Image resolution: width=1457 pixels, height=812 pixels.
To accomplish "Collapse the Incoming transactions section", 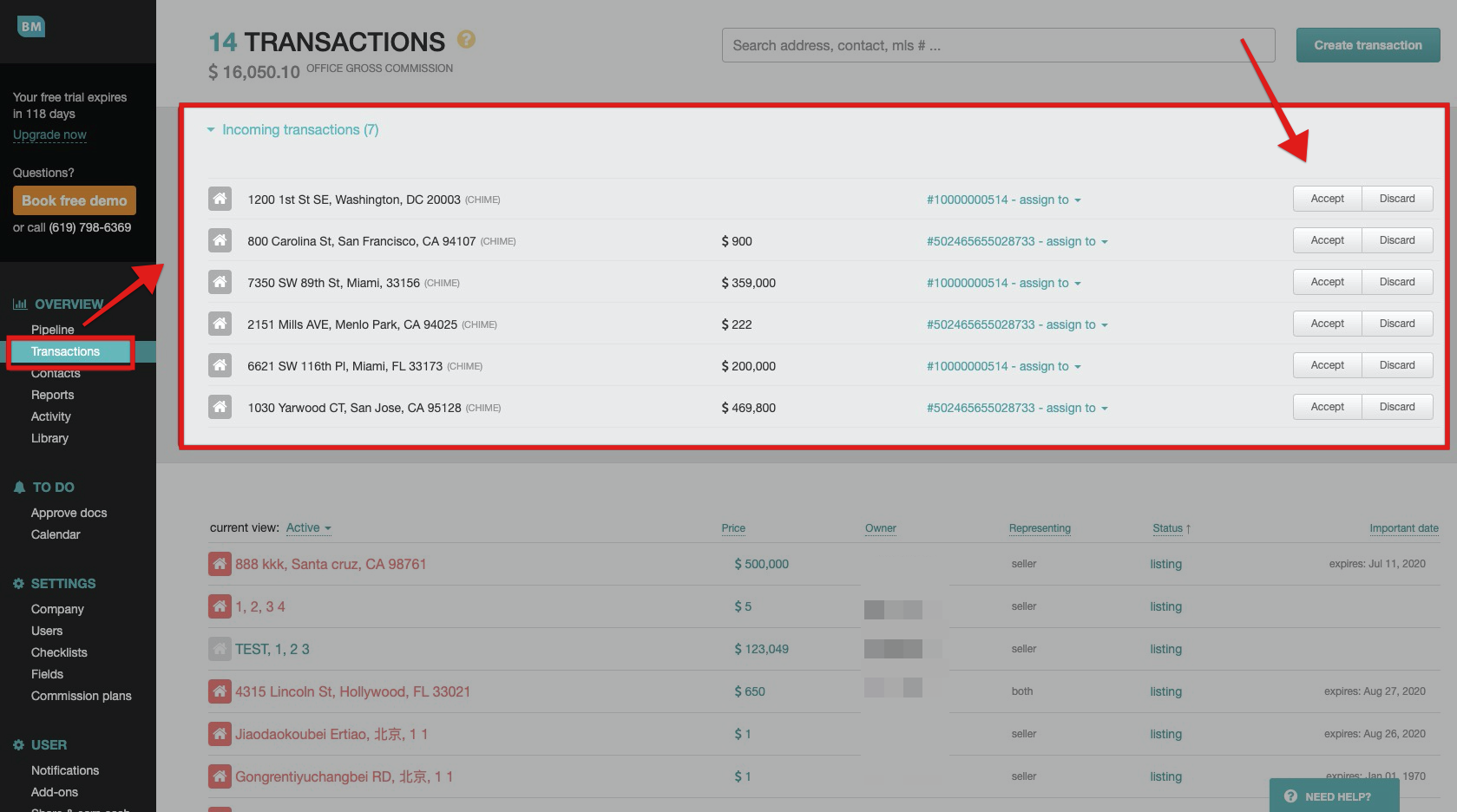I will click(211, 130).
